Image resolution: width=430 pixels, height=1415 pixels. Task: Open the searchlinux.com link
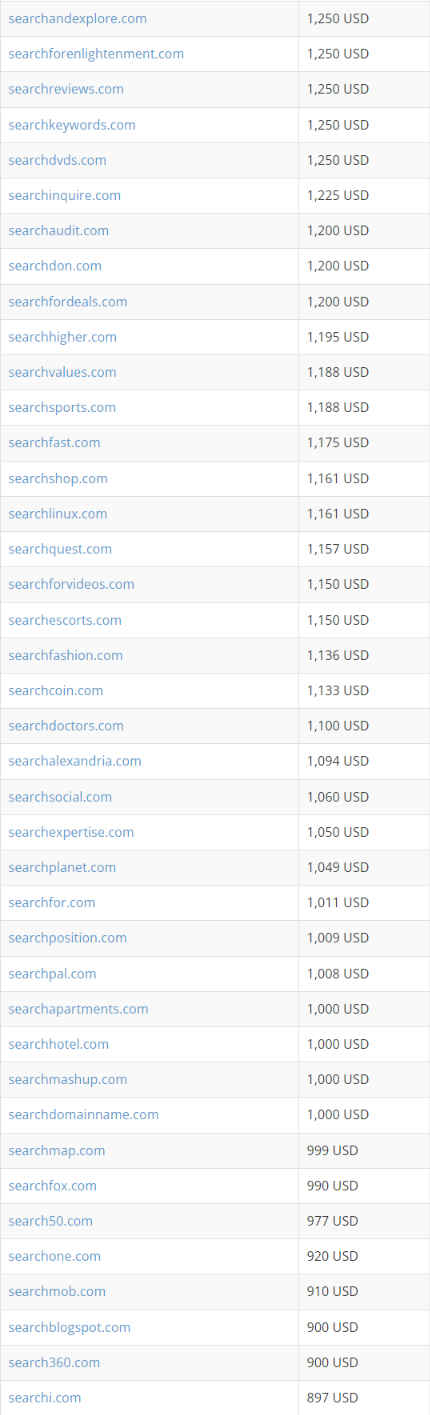(58, 513)
